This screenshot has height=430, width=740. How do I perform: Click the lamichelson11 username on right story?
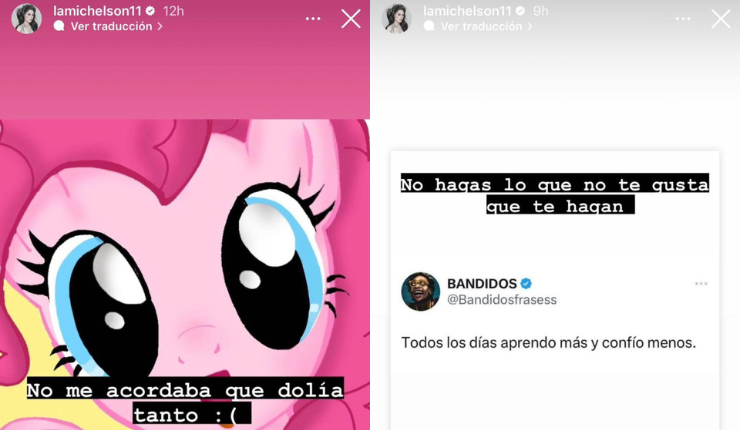[x=467, y=11]
